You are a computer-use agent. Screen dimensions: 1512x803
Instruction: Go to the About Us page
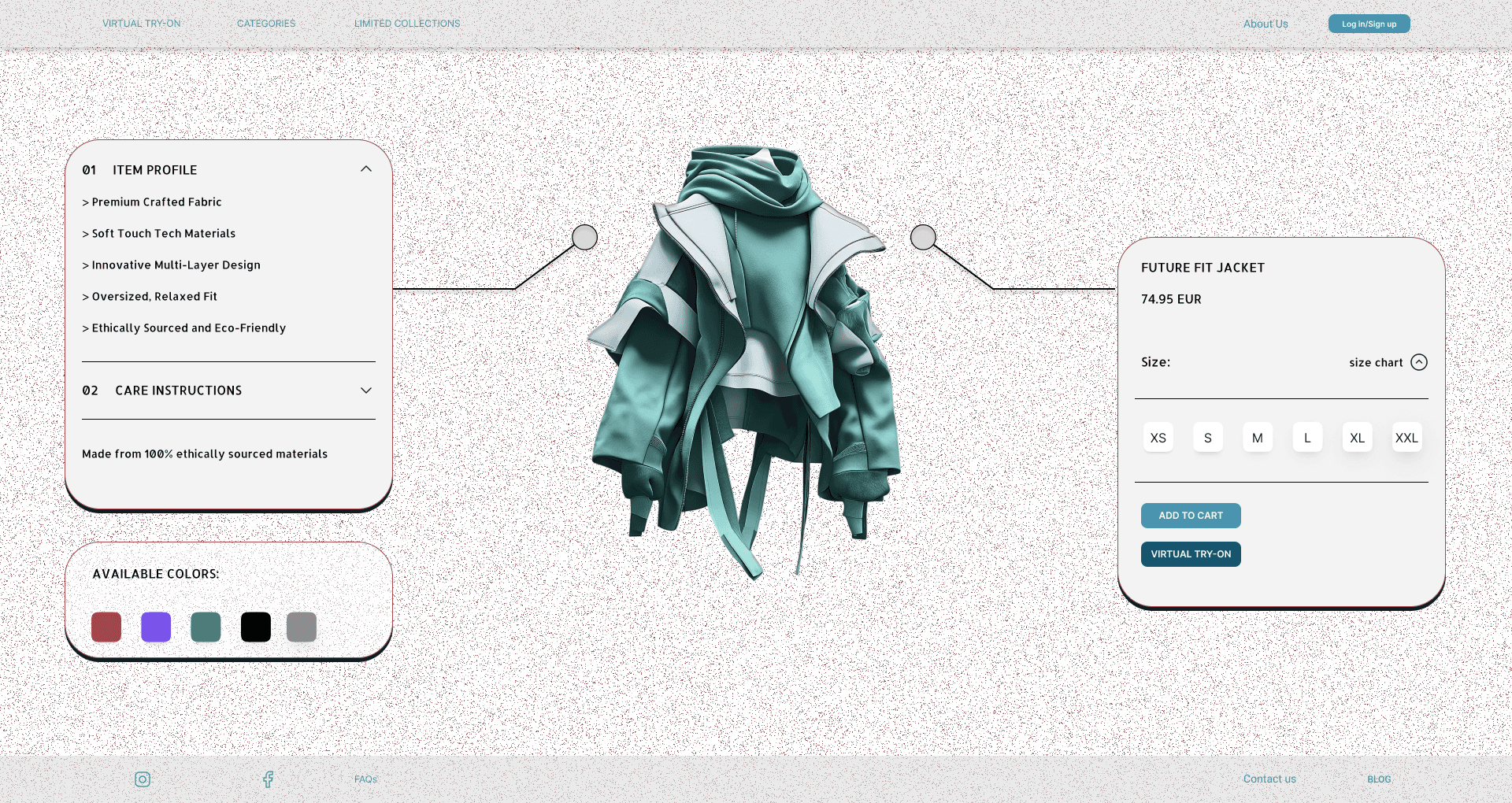click(x=1266, y=24)
